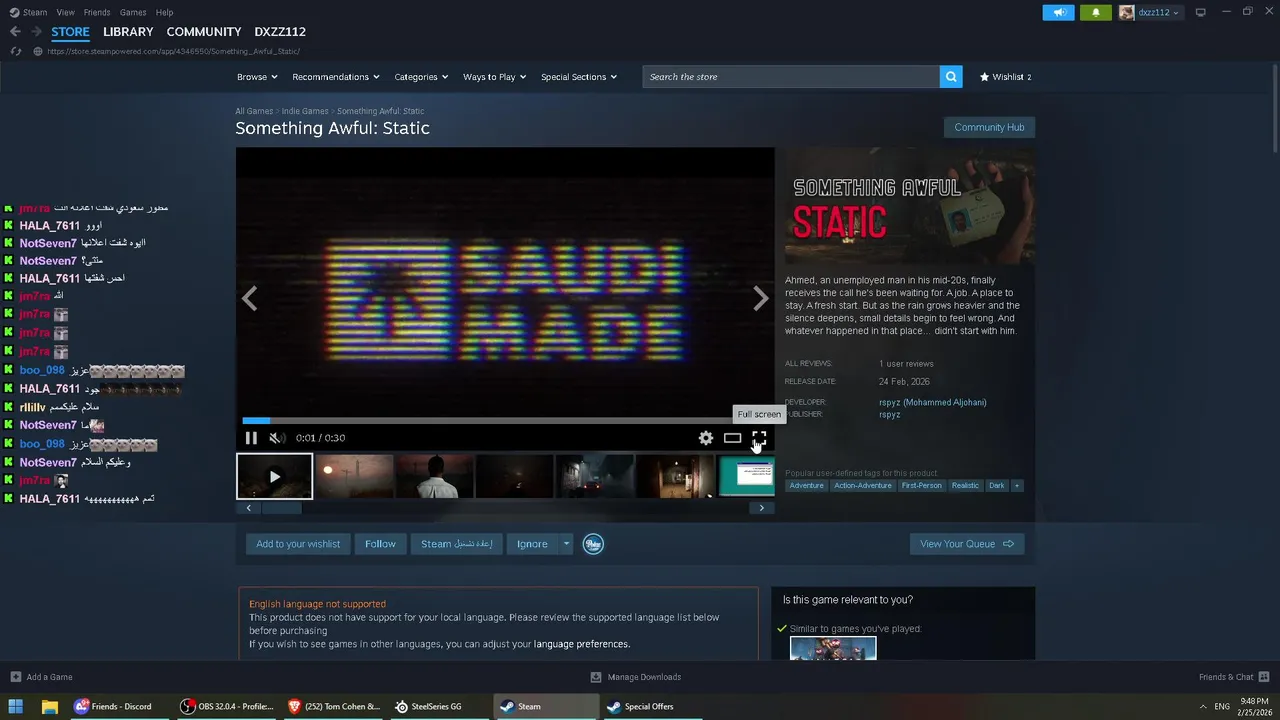Image resolution: width=1280 pixels, height=720 pixels.
Task: Click the Ignore button
Action: coord(532,544)
